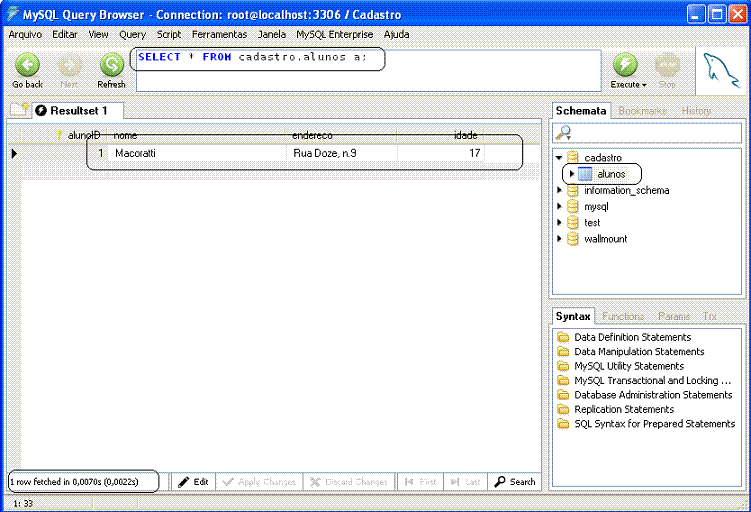This screenshot has width=751, height=512.
Task: Click the Go back arrow icon
Action: pyautogui.click(x=27, y=65)
